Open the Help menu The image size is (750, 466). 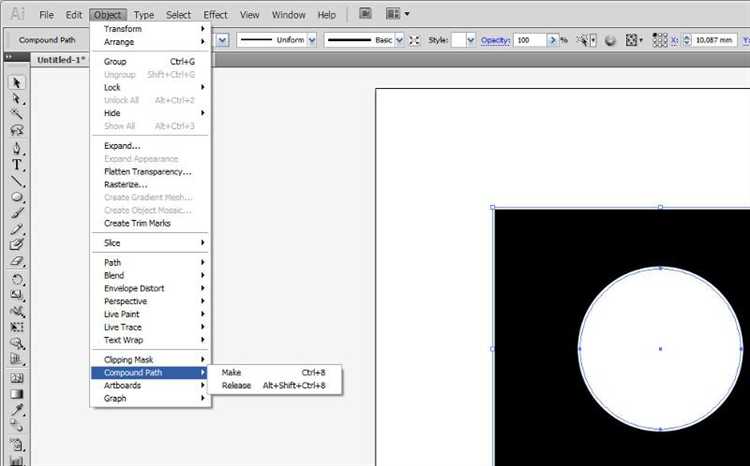click(326, 15)
